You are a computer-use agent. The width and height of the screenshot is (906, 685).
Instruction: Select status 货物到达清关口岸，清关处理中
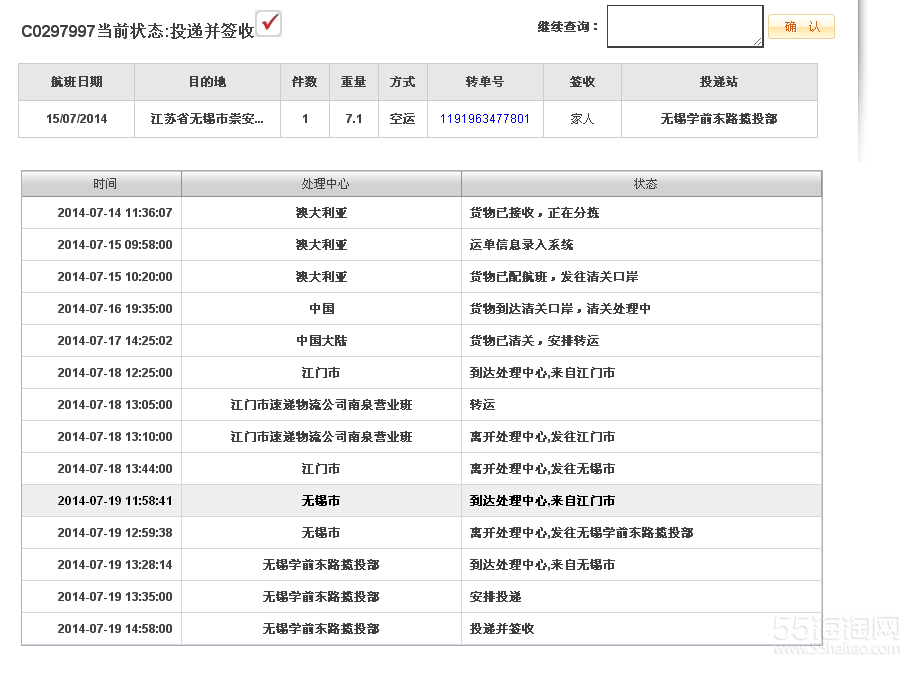point(560,309)
